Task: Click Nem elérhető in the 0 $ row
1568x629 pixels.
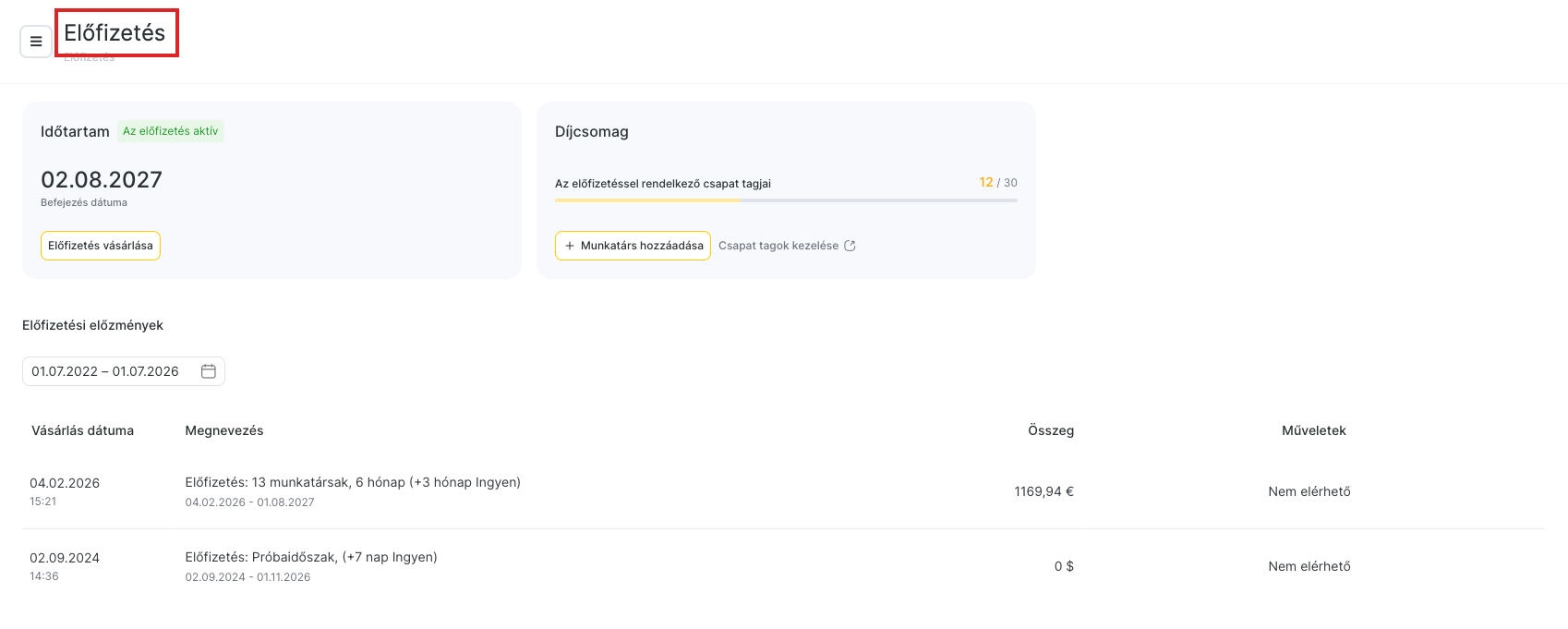Action: point(1309,566)
